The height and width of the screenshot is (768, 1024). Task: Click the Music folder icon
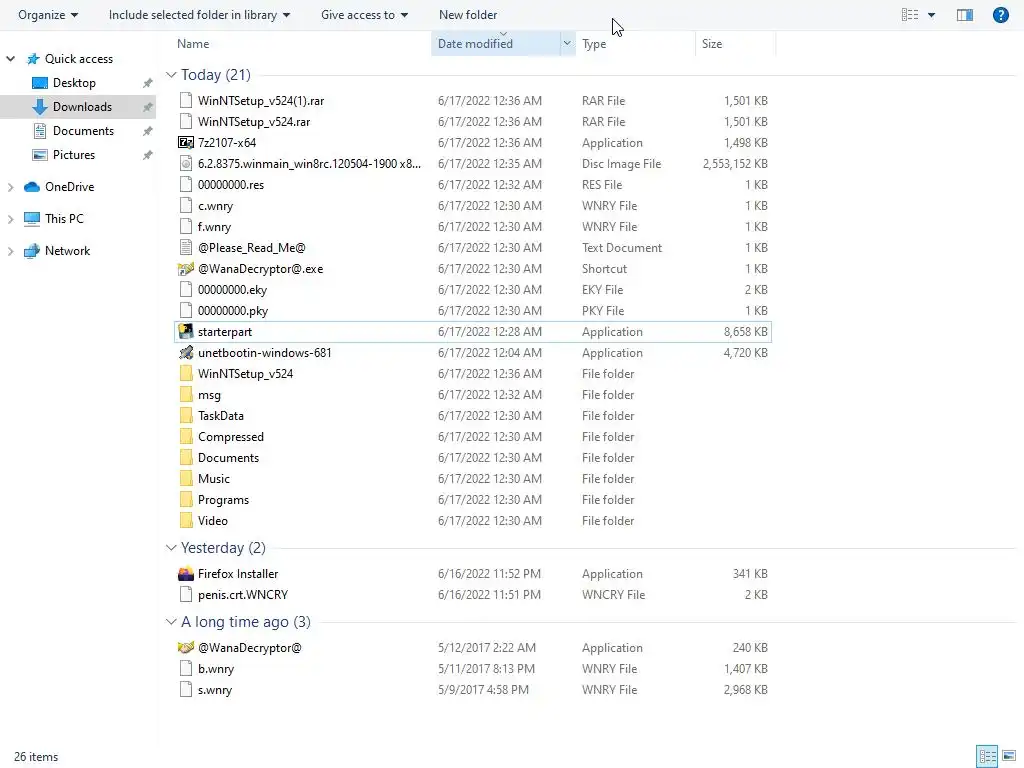pyautogui.click(x=186, y=479)
